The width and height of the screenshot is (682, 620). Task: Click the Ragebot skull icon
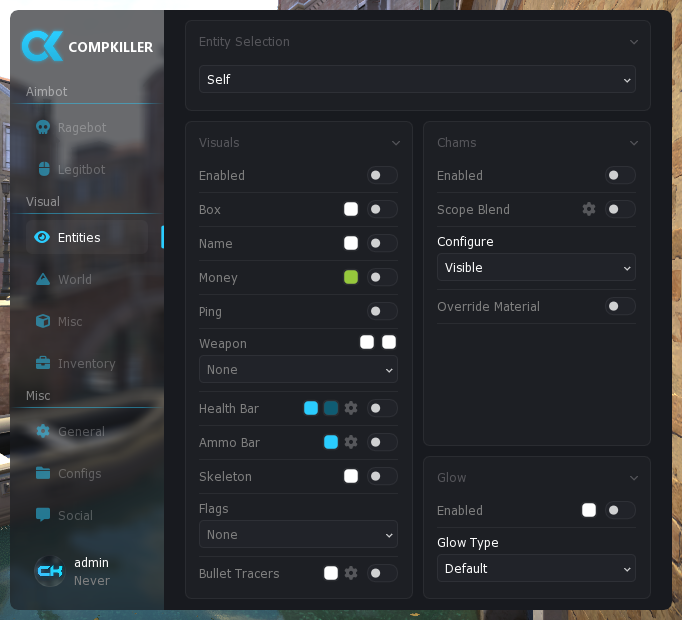(x=43, y=127)
